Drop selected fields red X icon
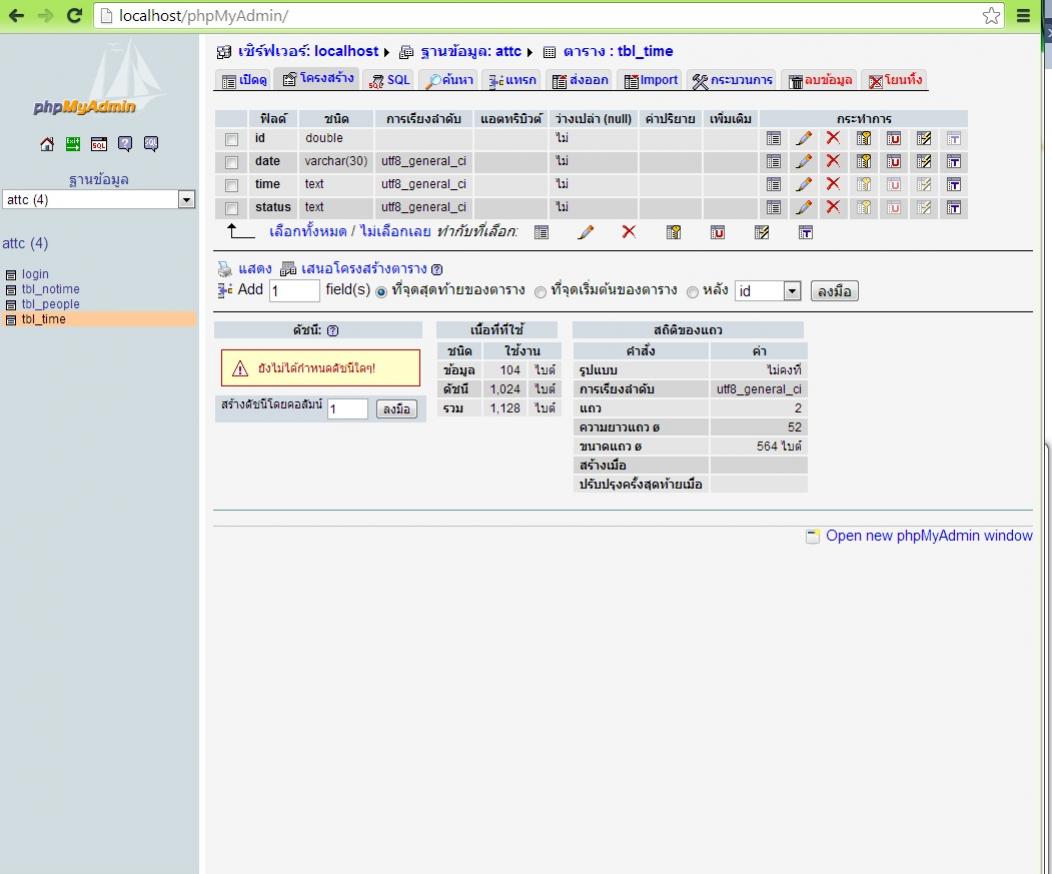The width and height of the screenshot is (1052, 874). click(x=629, y=232)
